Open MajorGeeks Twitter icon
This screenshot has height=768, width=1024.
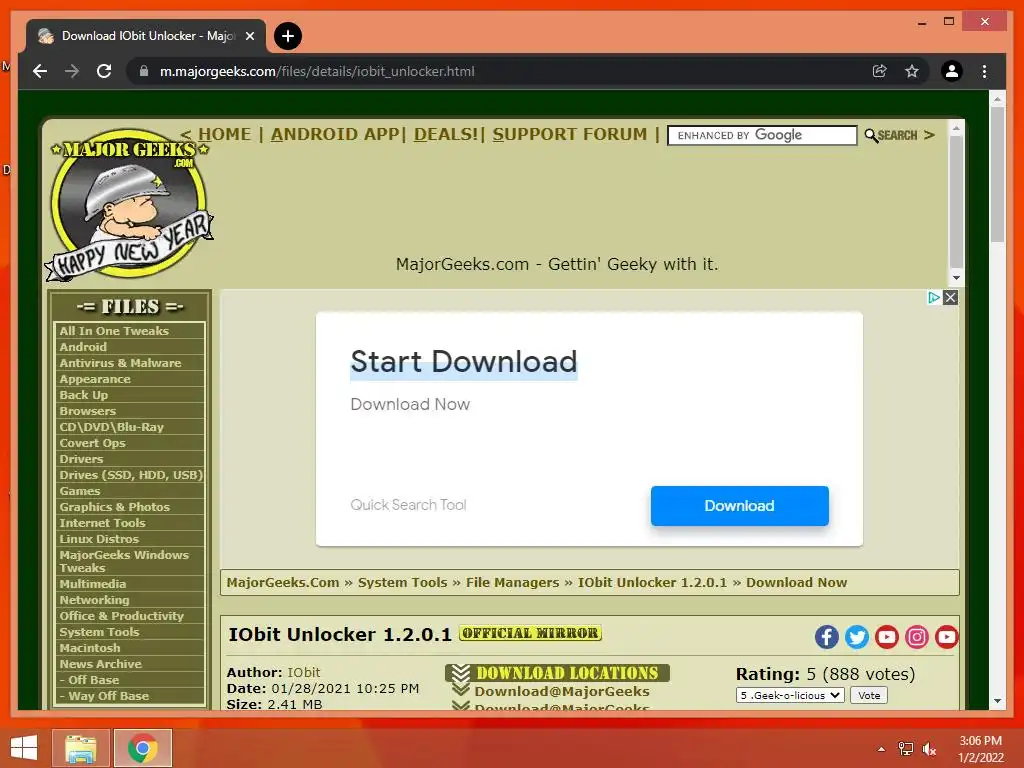[857, 637]
